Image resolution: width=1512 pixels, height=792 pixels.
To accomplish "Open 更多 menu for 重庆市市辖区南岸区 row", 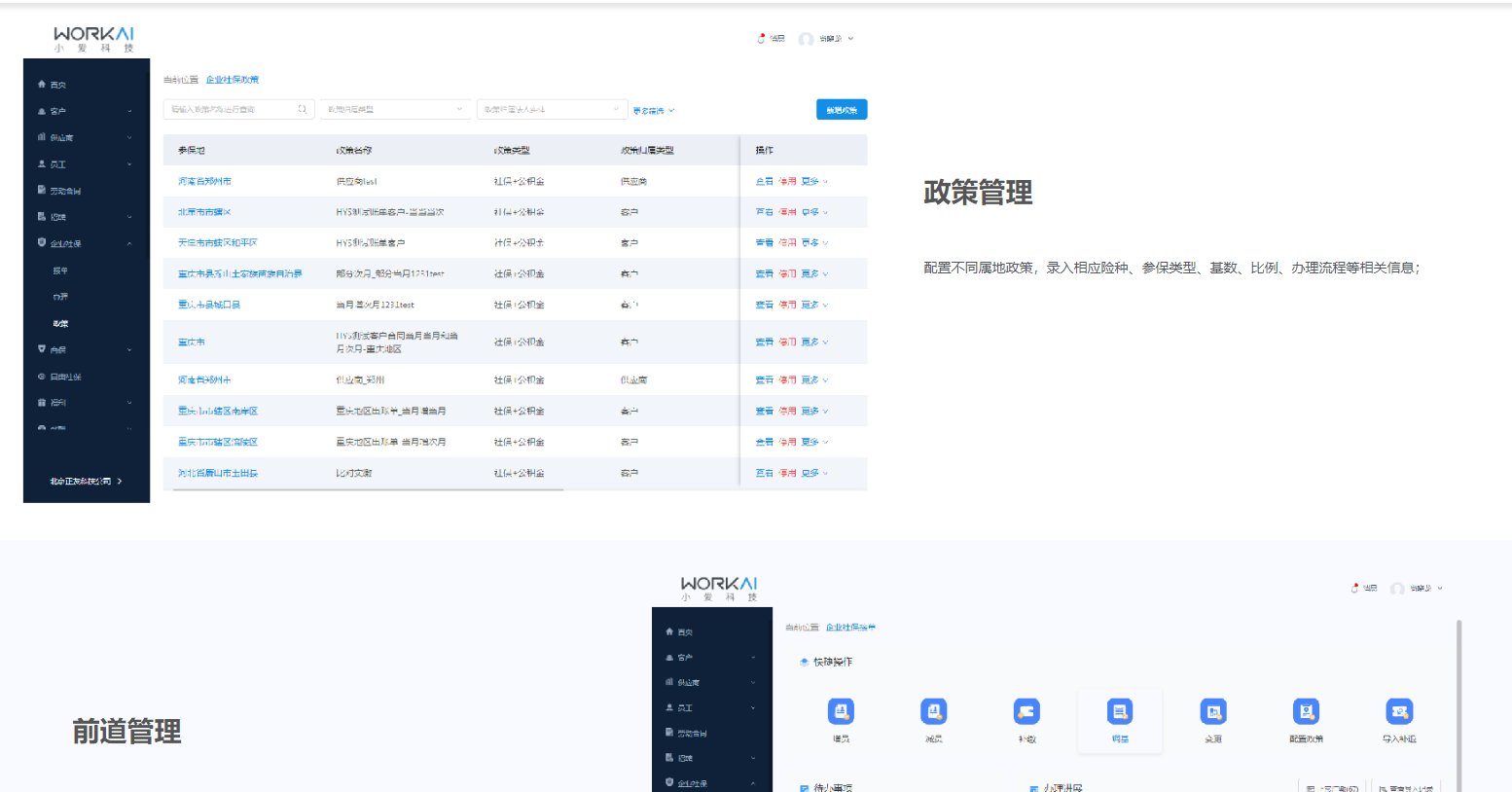I will tap(814, 412).
